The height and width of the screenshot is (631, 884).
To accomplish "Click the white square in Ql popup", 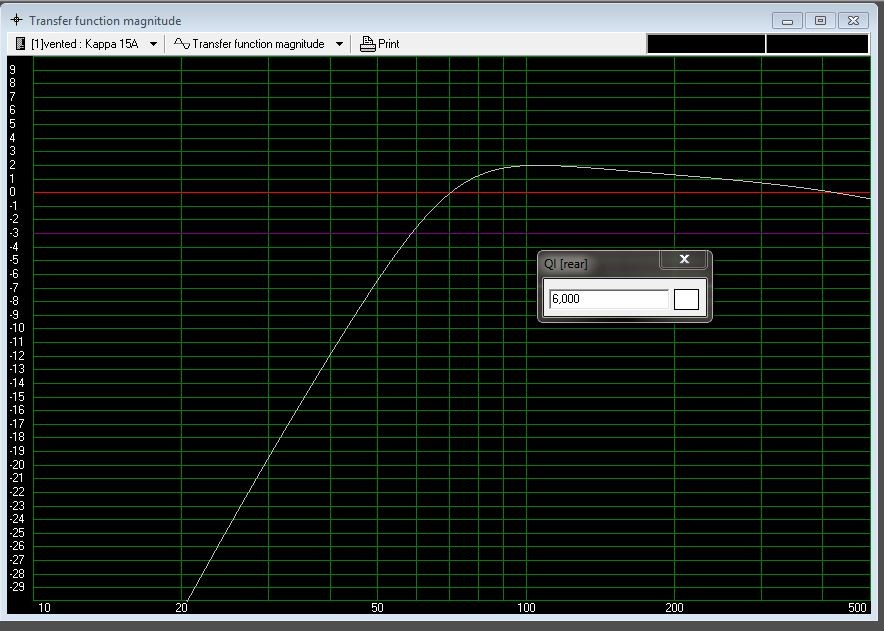I will click(x=686, y=299).
